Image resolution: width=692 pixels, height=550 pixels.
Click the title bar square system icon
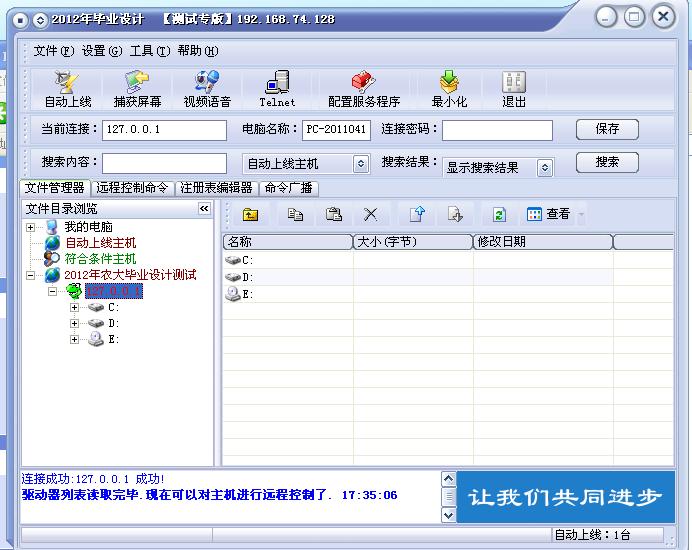coord(20,20)
